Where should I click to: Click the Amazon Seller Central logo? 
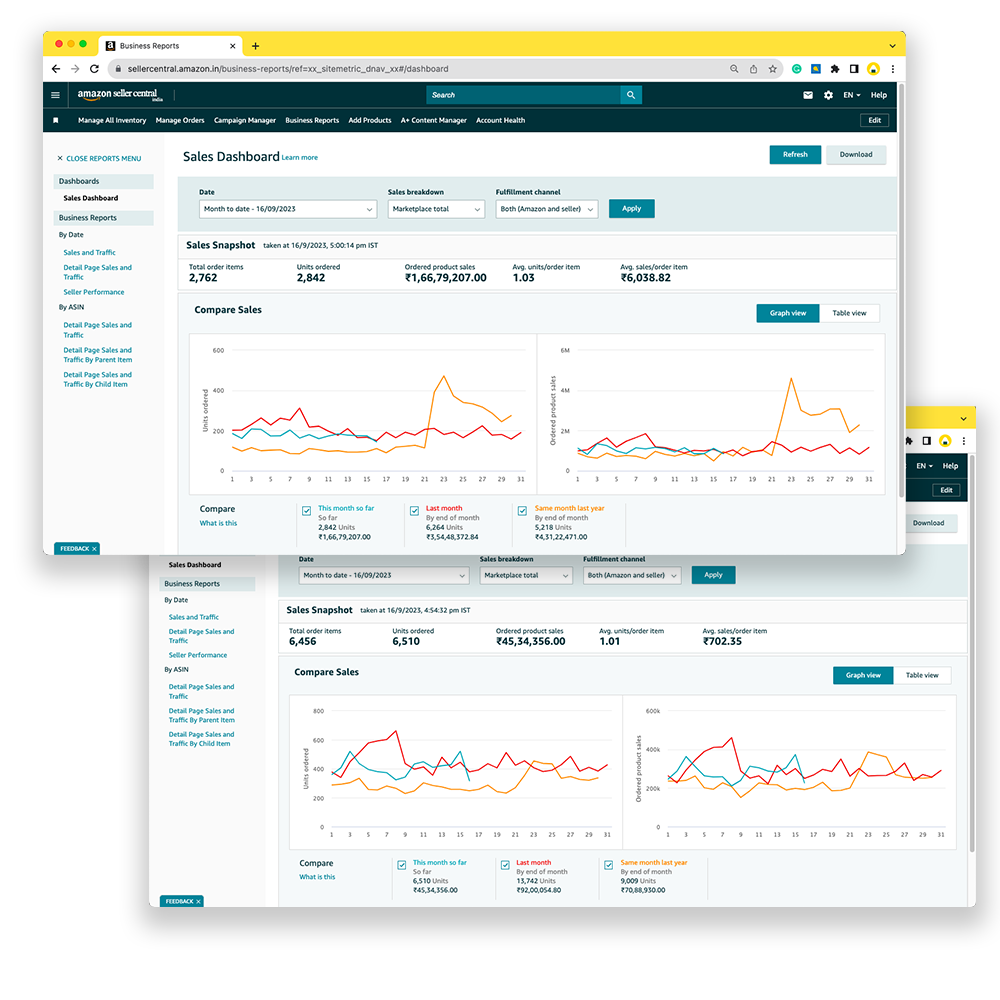click(x=120, y=95)
